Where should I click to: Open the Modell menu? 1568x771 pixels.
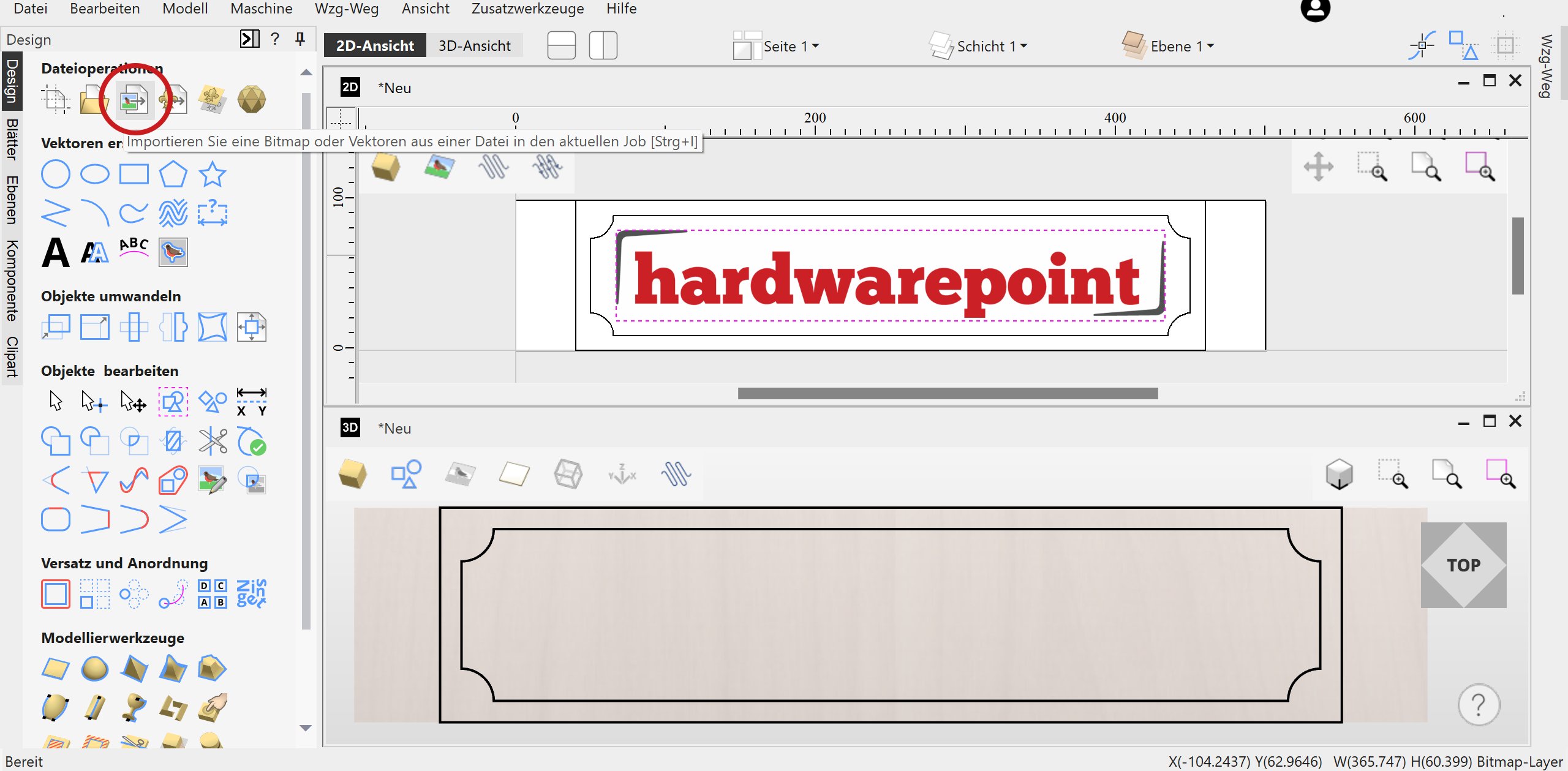[185, 9]
